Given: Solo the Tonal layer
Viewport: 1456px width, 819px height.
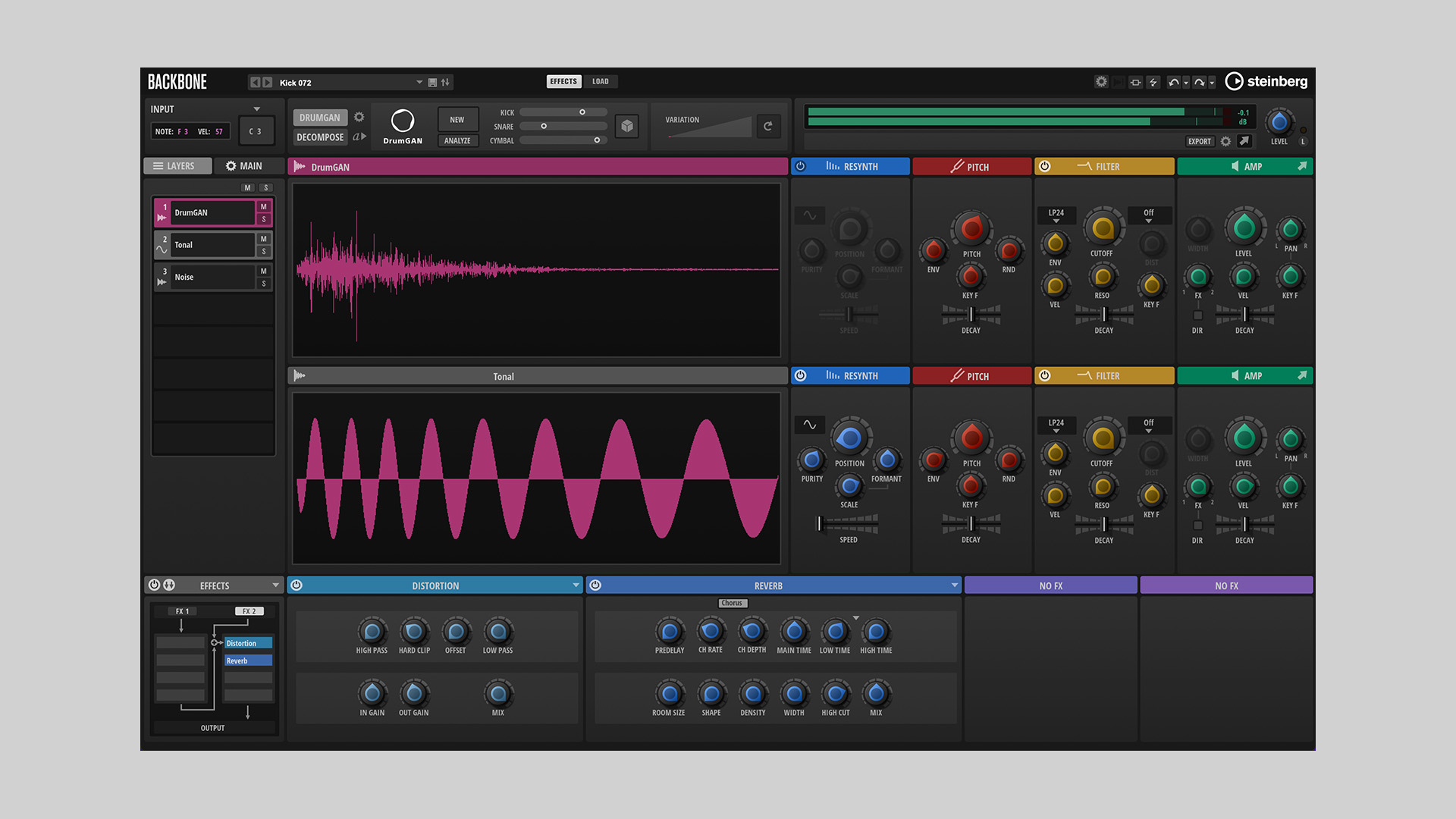Looking at the screenshot, I should click(264, 251).
